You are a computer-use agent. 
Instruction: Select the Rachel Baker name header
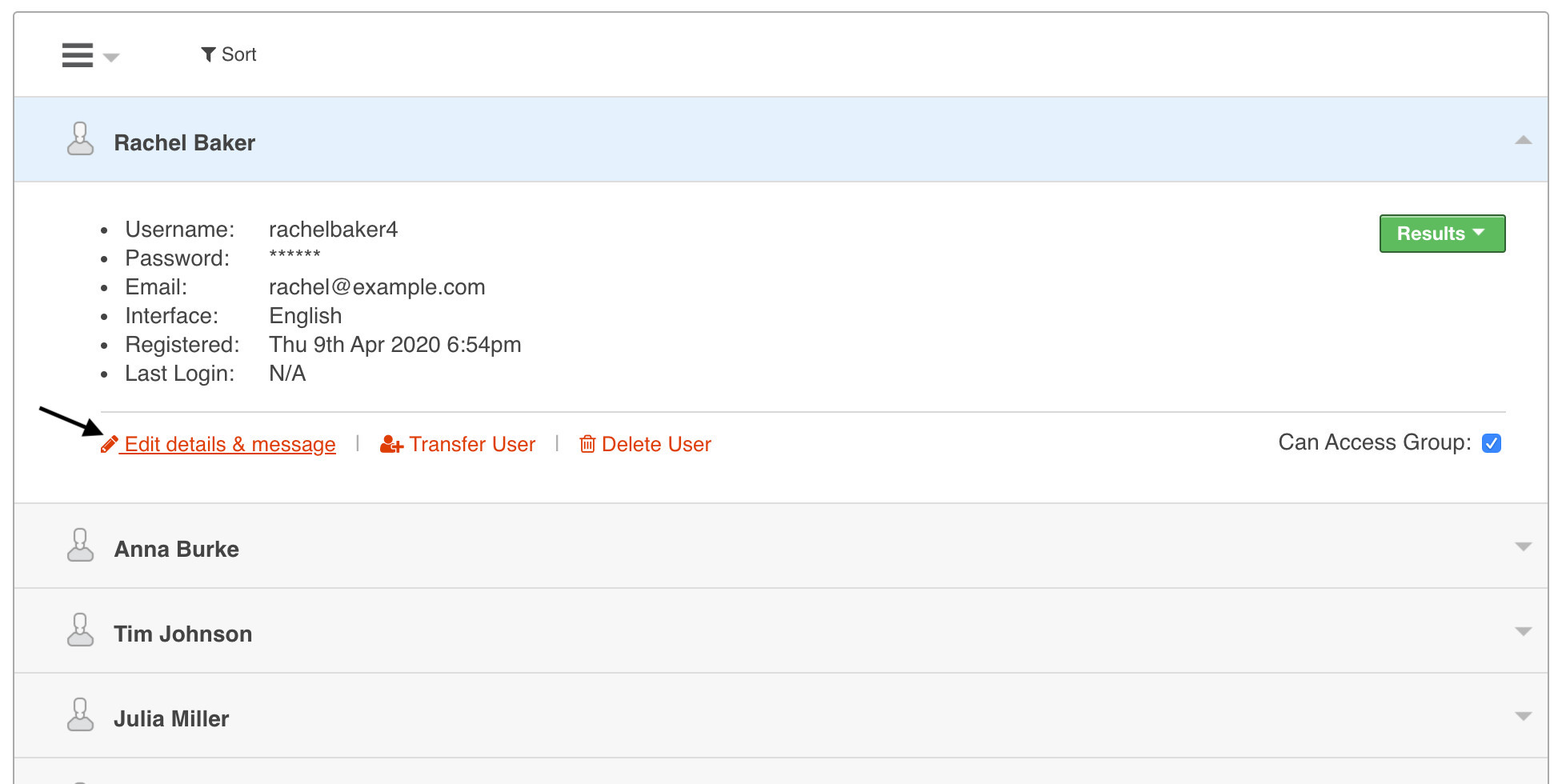coord(184,142)
